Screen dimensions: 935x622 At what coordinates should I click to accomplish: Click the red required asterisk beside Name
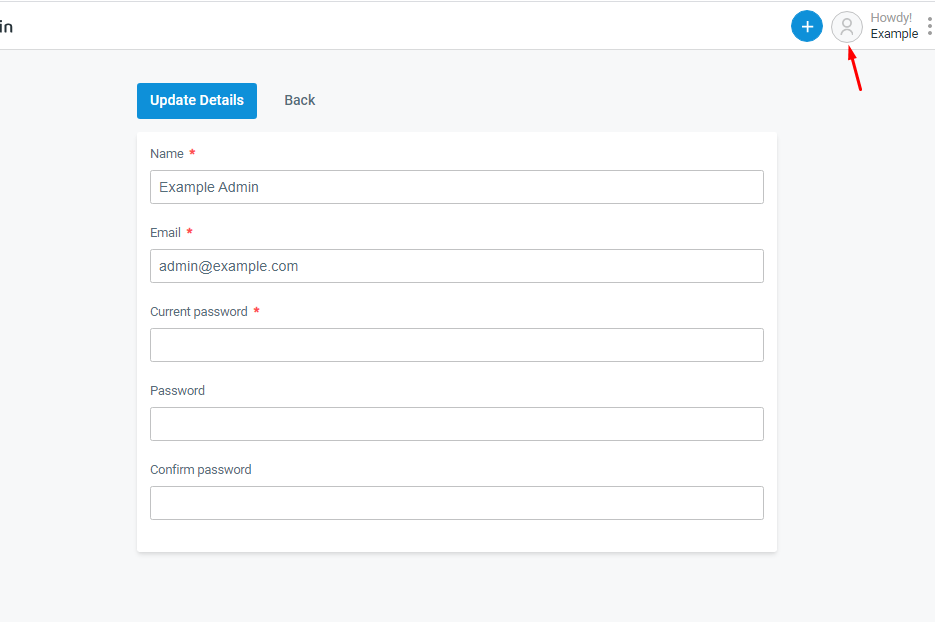(191, 153)
